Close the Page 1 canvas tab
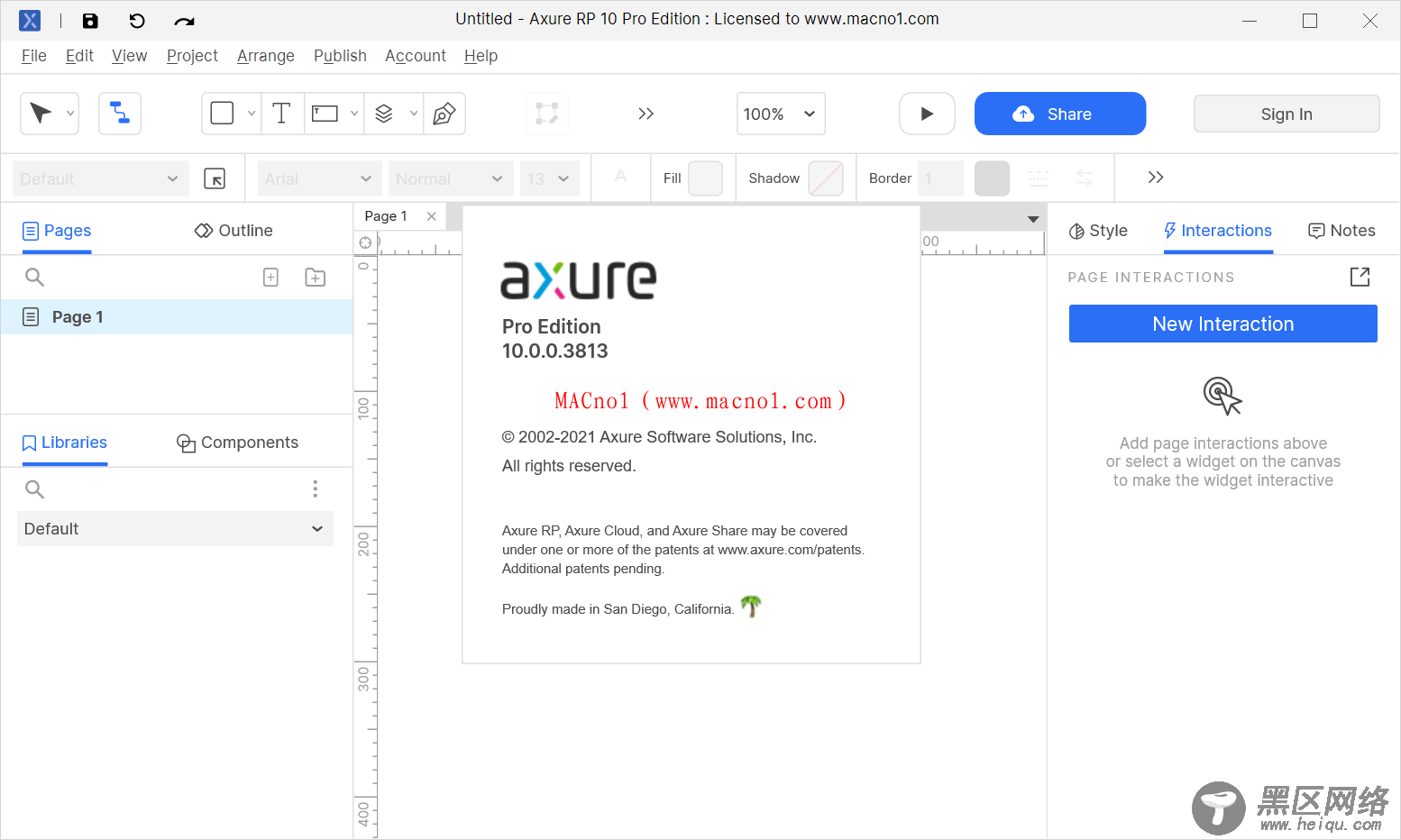Image resolution: width=1401 pixels, height=840 pixels. (x=432, y=216)
